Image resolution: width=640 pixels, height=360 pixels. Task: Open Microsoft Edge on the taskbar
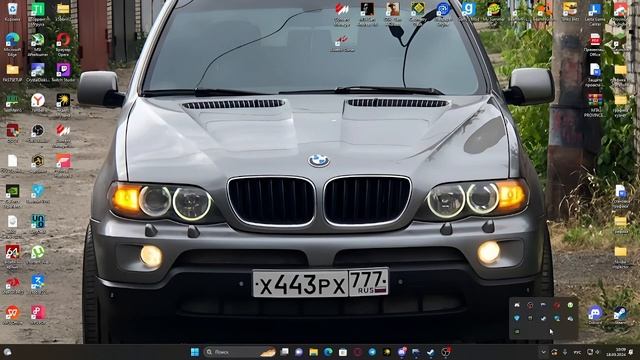[328, 352]
